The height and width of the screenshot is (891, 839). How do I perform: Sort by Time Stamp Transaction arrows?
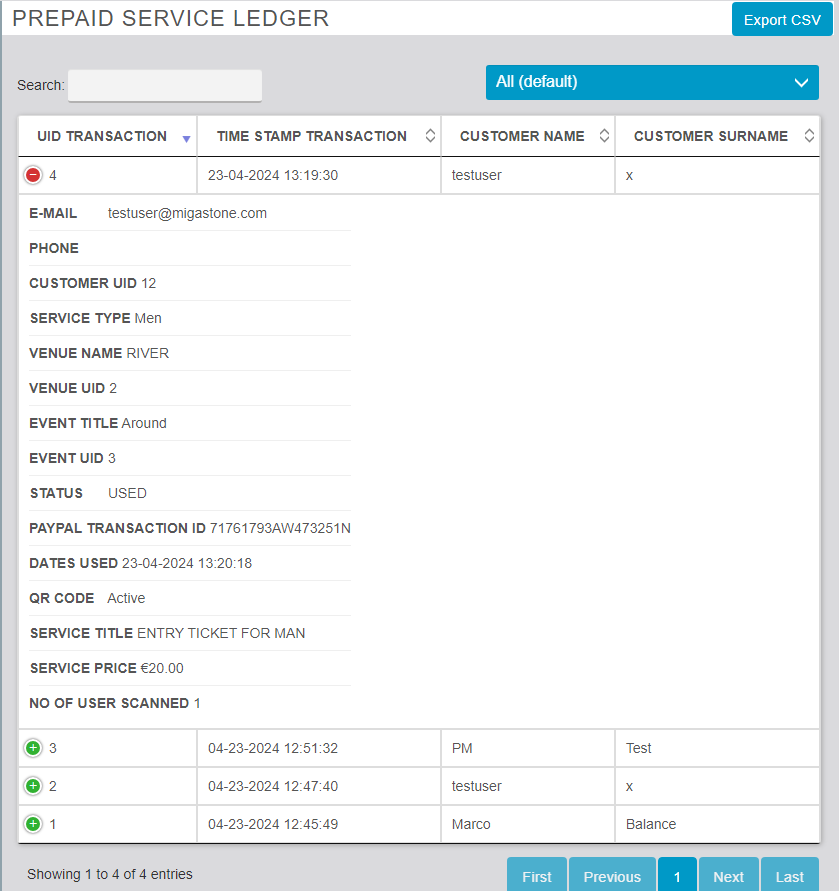point(430,136)
